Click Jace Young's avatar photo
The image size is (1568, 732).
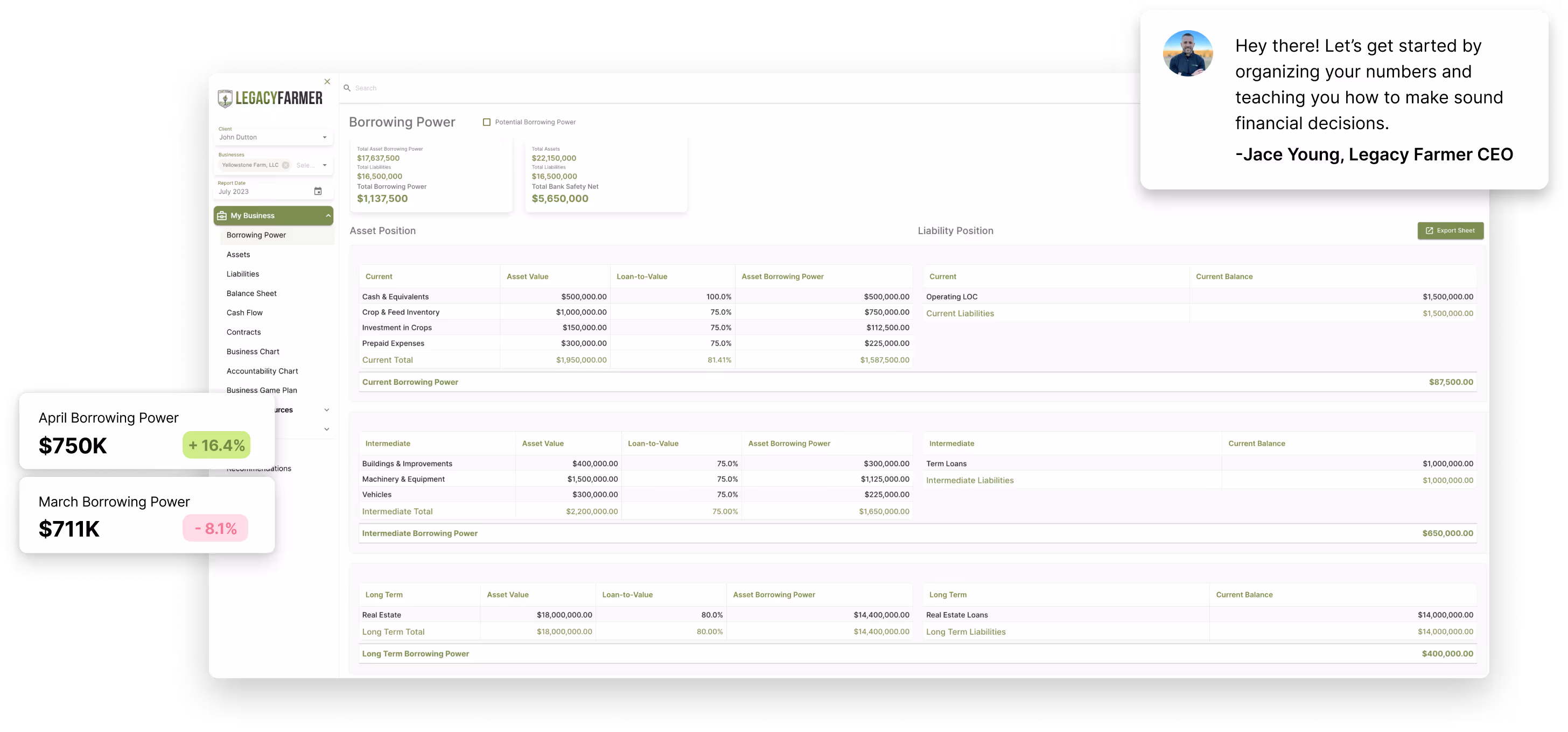click(1187, 53)
